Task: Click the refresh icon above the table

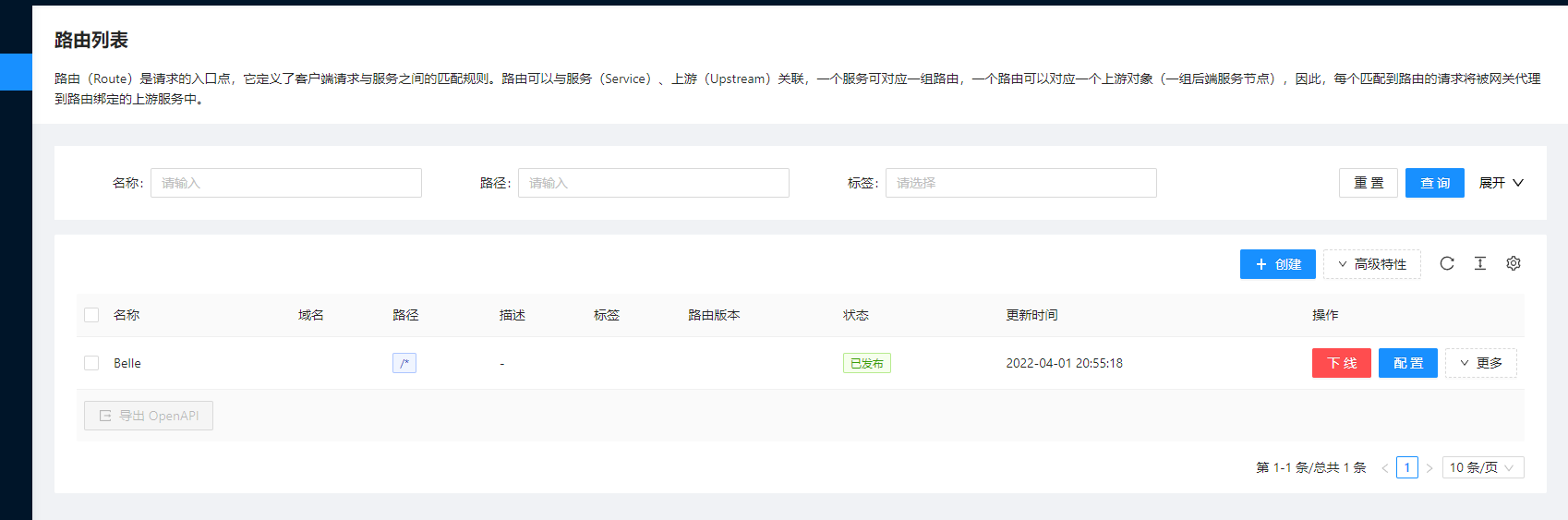Action: (x=1447, y=264)
